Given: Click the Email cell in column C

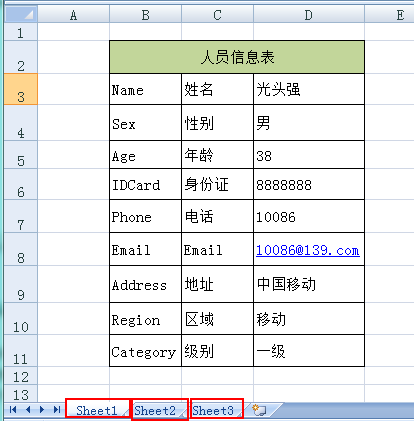Looking at the screenshot, I should [217, 249].
